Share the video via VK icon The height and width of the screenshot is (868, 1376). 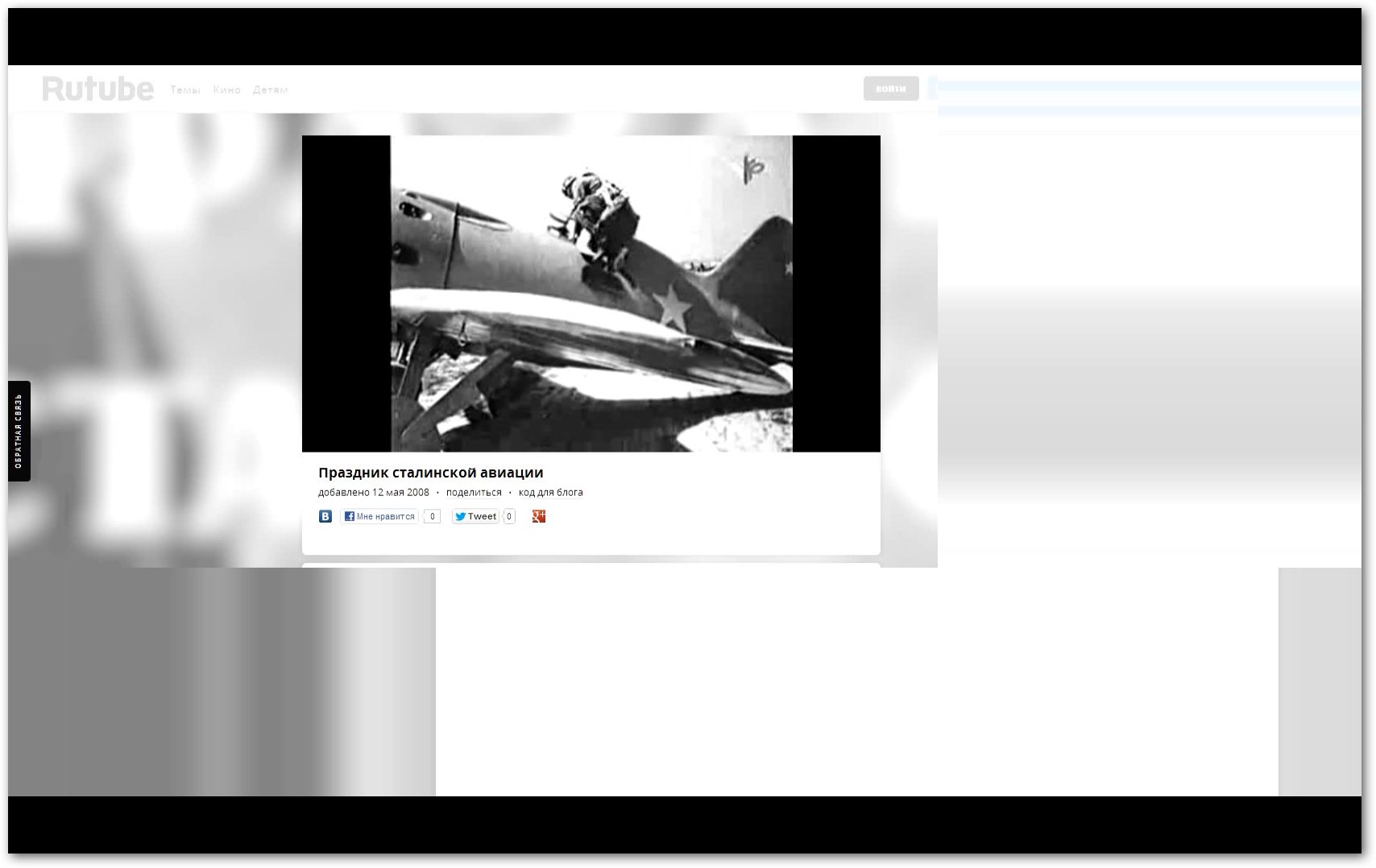pyautogui.click(x=325, y=516)
